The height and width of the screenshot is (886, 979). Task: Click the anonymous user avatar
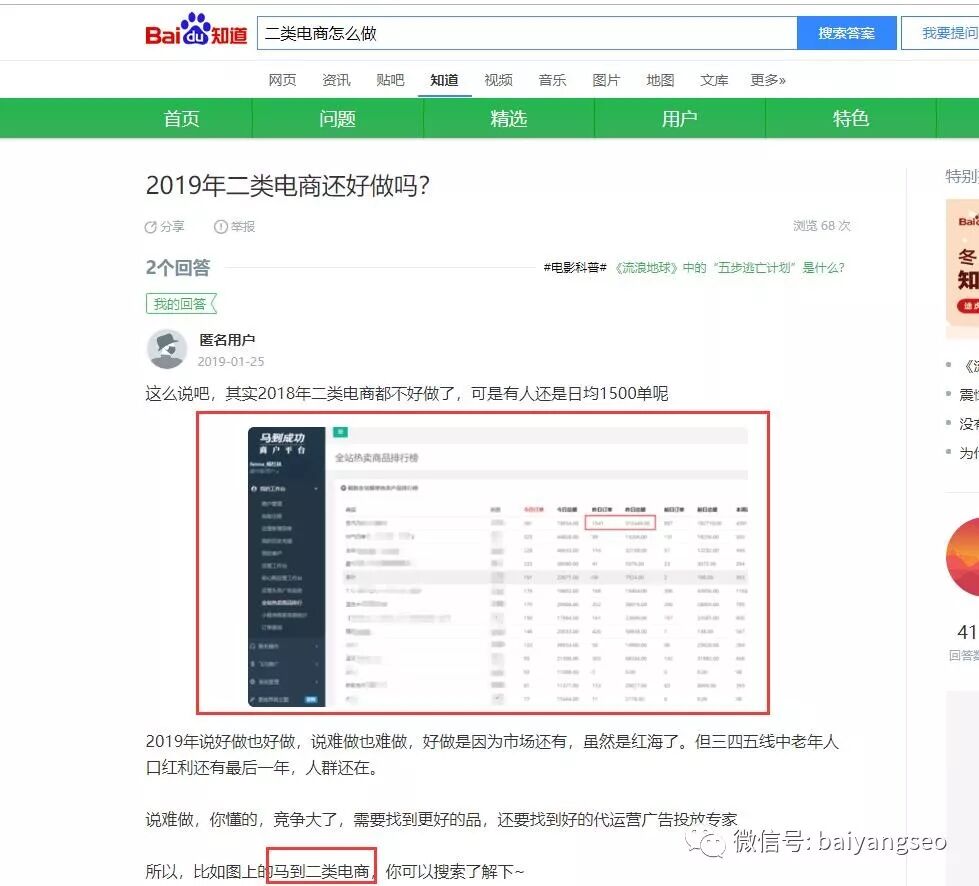click(167, 349)
